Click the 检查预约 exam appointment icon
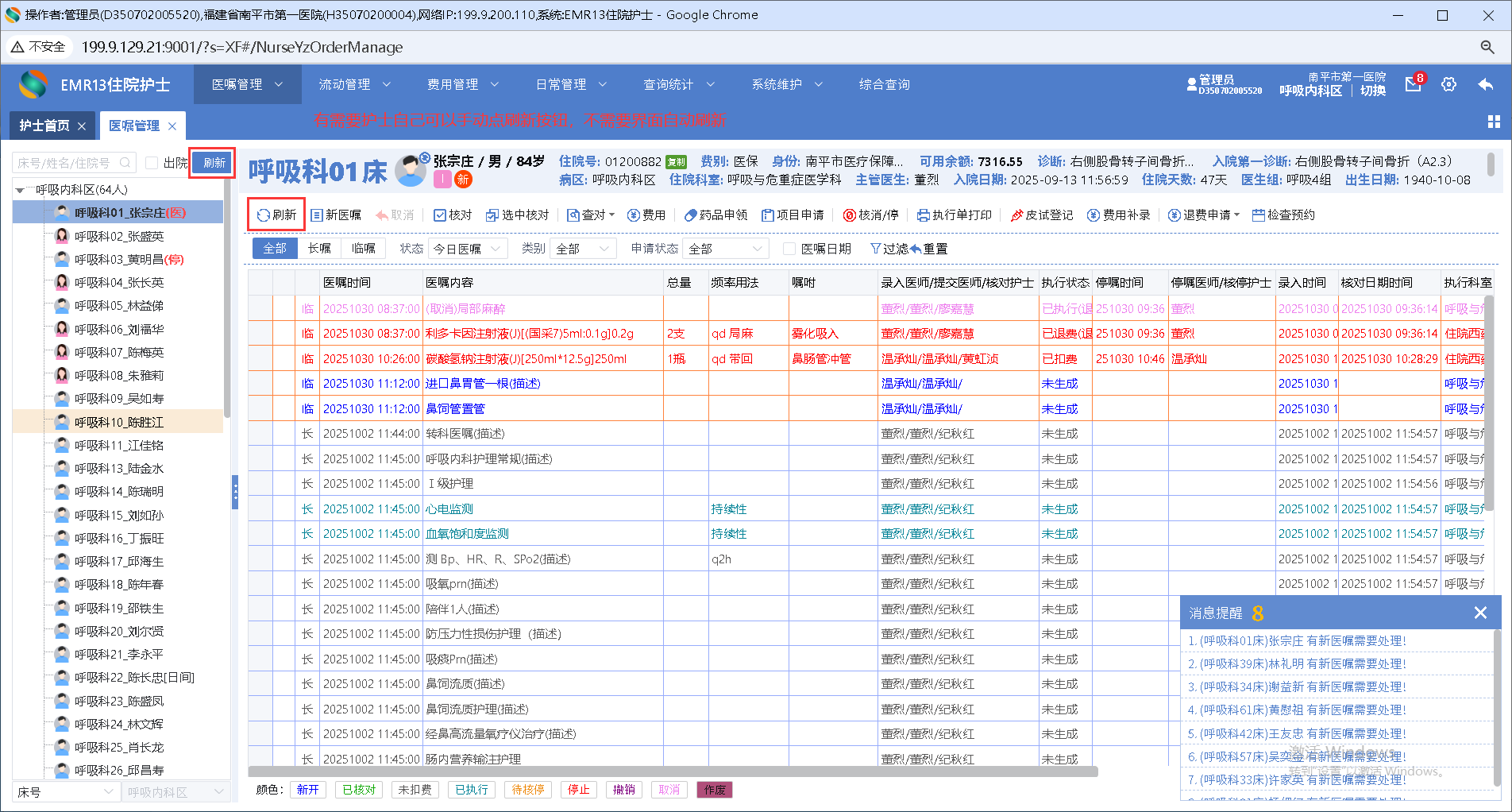The width and height of the screenshot is (1512, 812). pyautogui.click(x=1259, y=215)
